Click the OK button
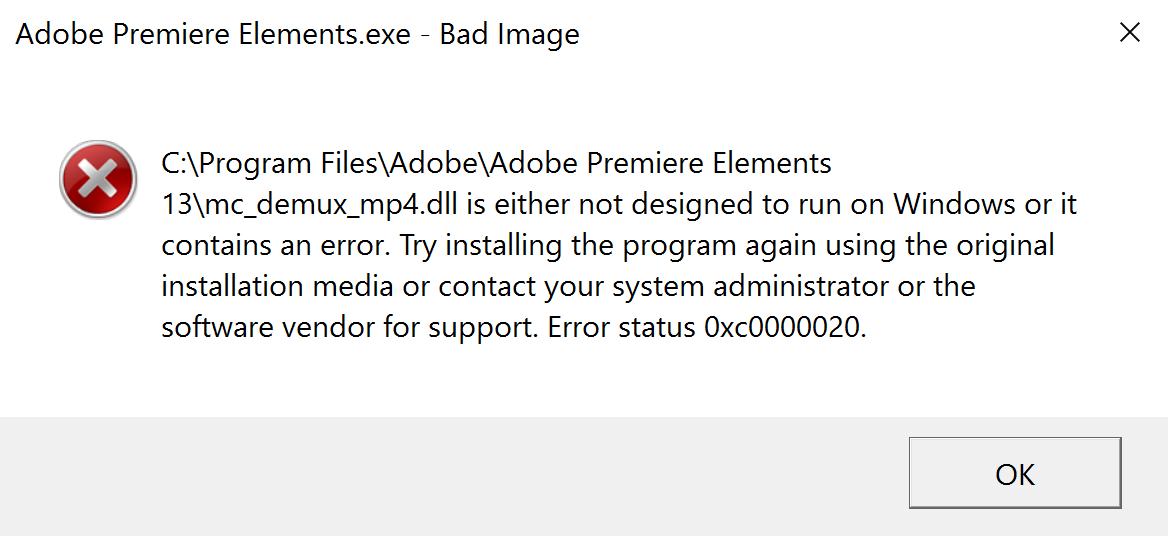Image resolution: width=1168 pixels, height=536 pixels. tap(1014, 473)
